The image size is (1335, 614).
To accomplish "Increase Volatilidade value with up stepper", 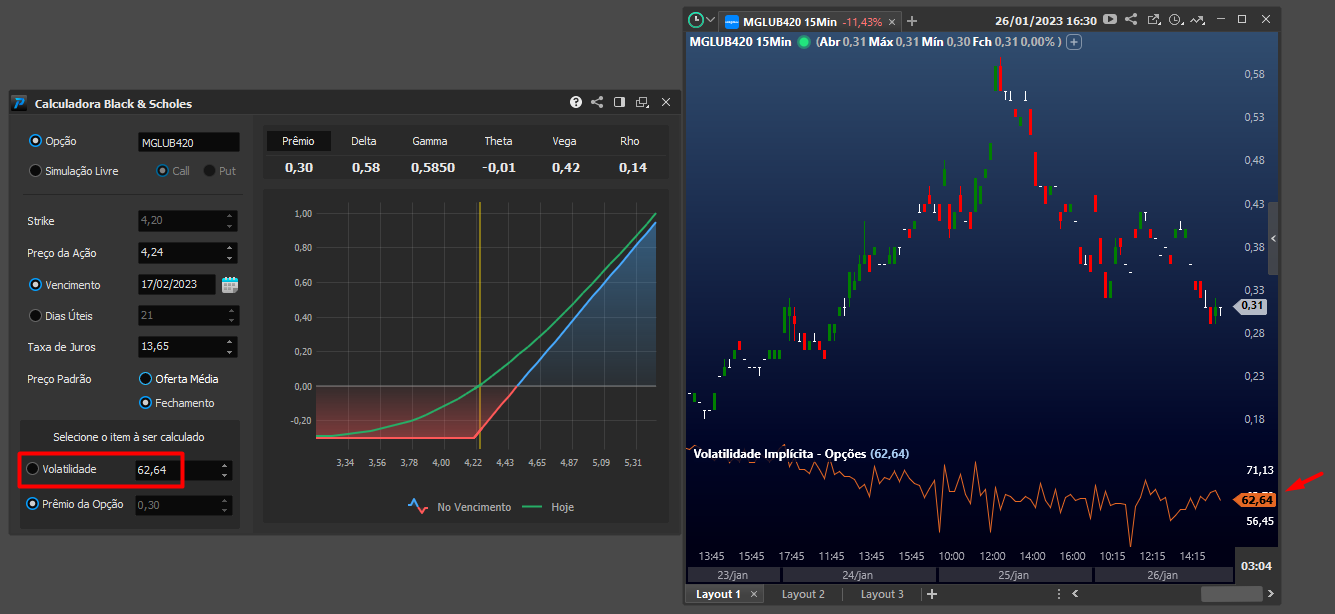I will pos(224,465).
